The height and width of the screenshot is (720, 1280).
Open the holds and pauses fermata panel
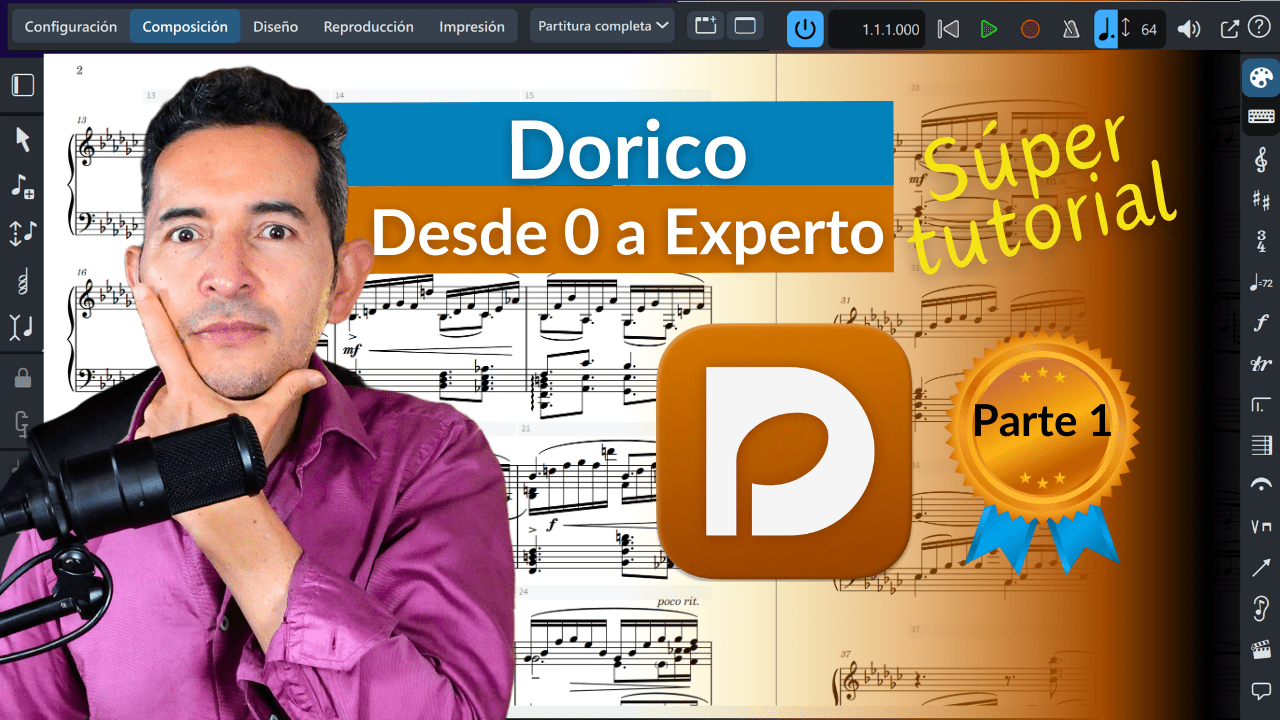click(x=1261, y=486)
